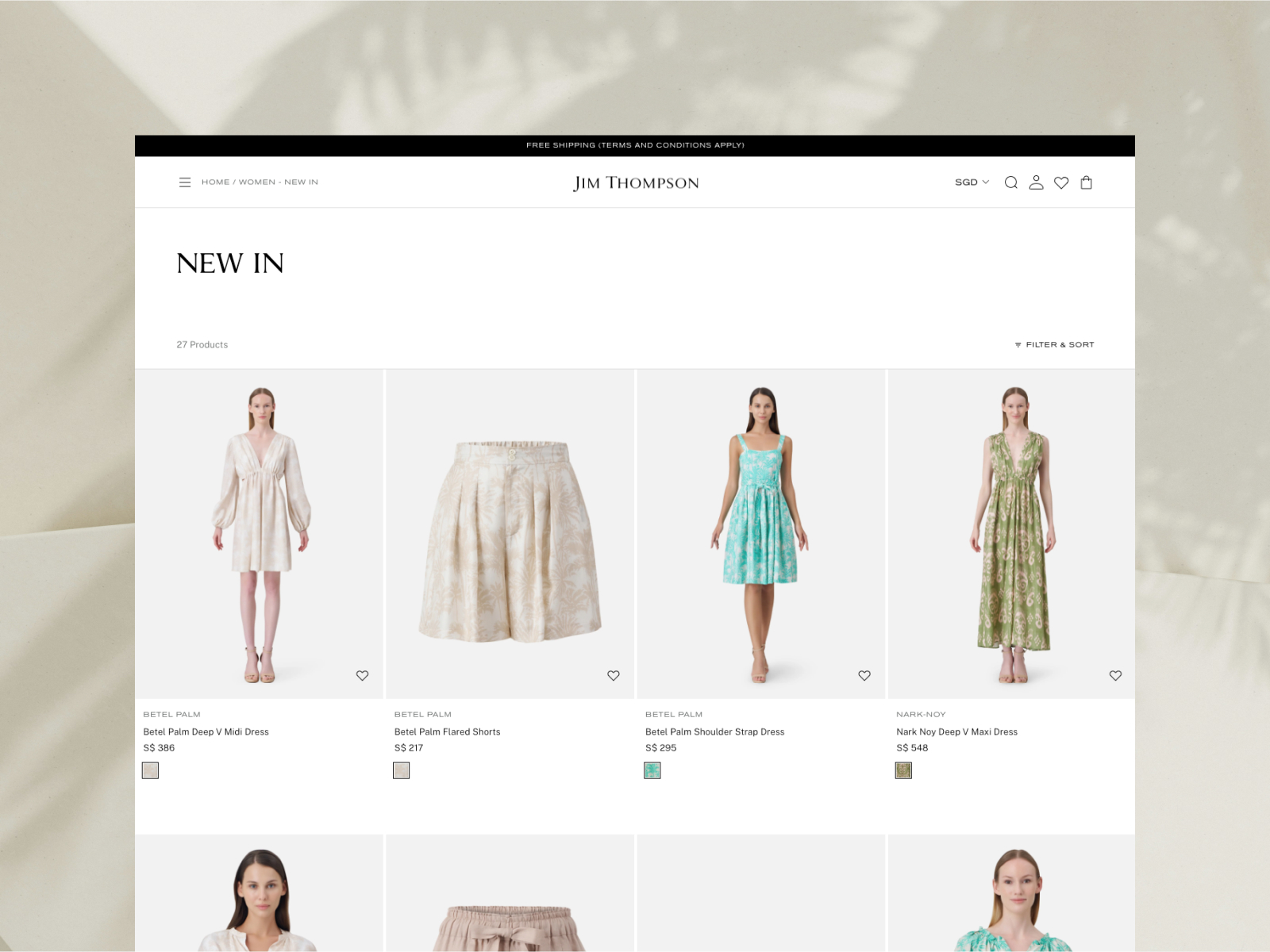
Task: Click the green maxi dress product image
Action: click(x=1011, y=534)
